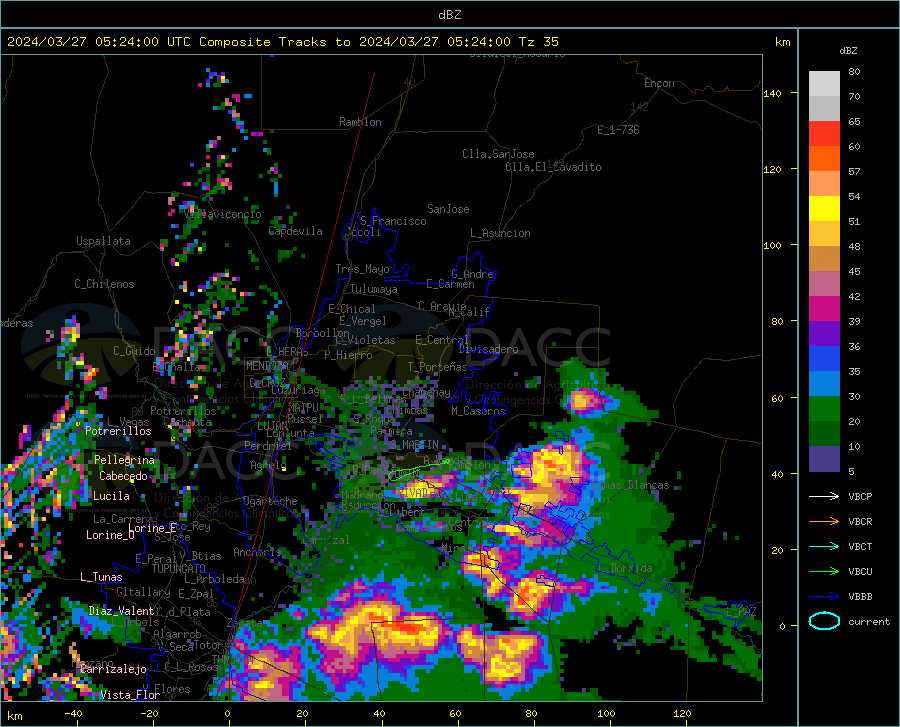Click the Clla.El_Cavadito place label
The height and width of the screenshot is (727, 900).
(x=553, y=167)
